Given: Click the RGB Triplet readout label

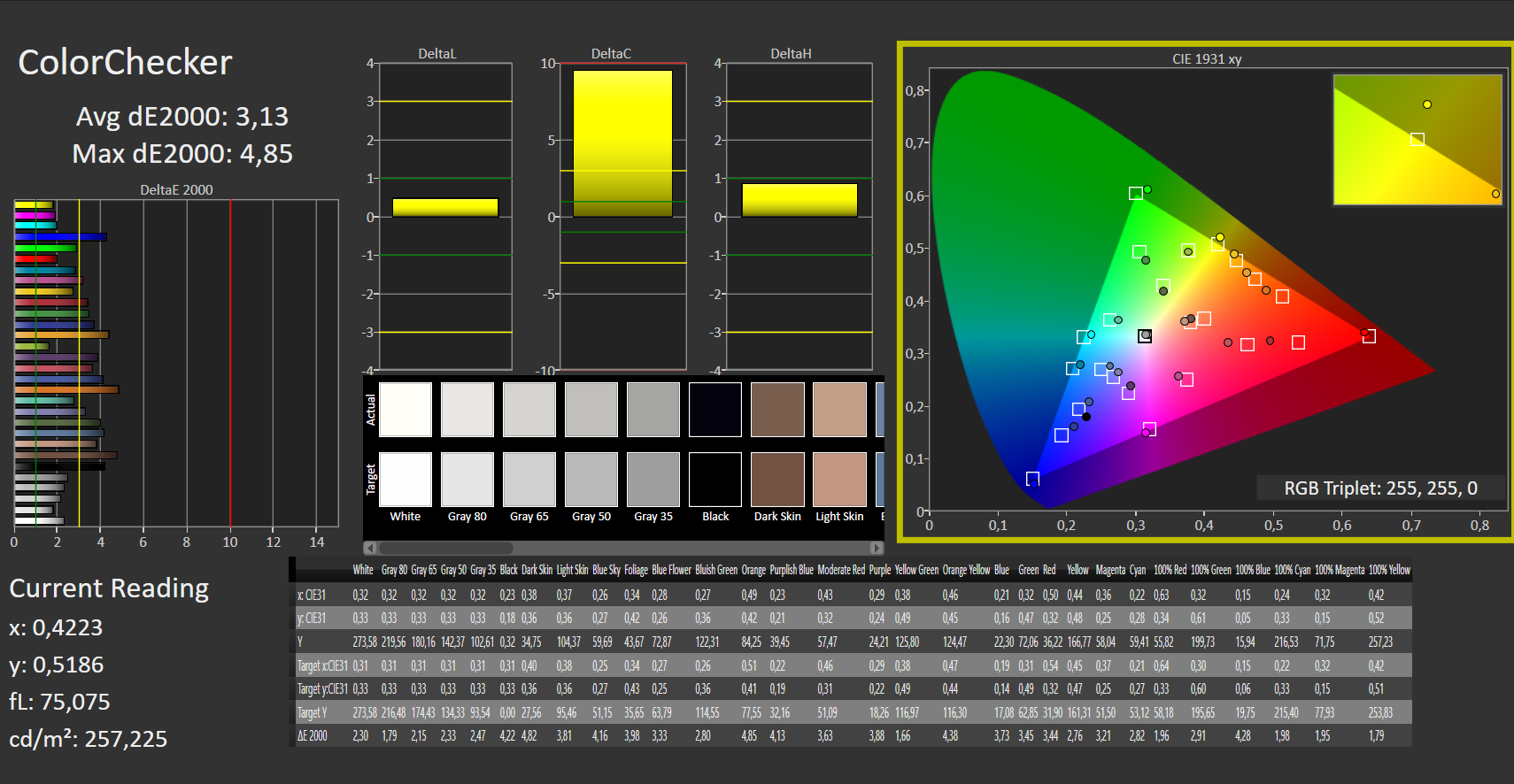Looking at the screenshot, I should tap(1380, 488).
